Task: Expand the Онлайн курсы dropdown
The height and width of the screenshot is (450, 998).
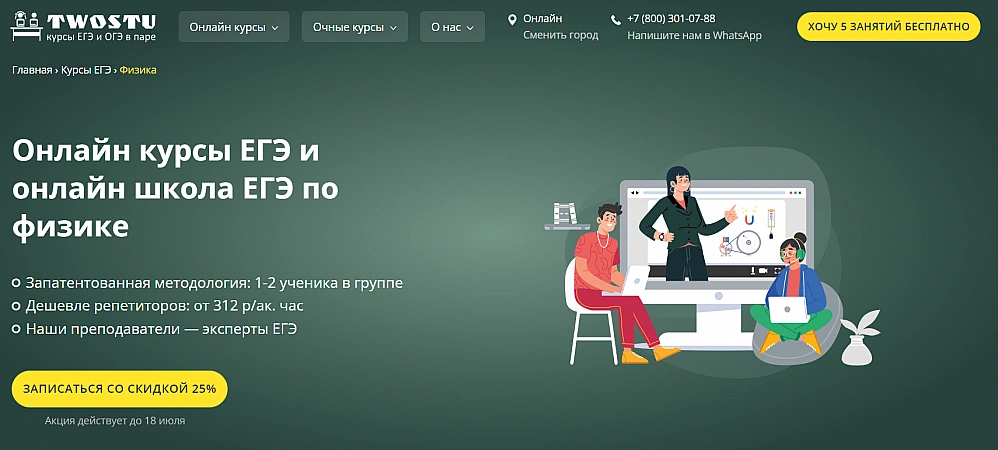Action: [234, 27]
